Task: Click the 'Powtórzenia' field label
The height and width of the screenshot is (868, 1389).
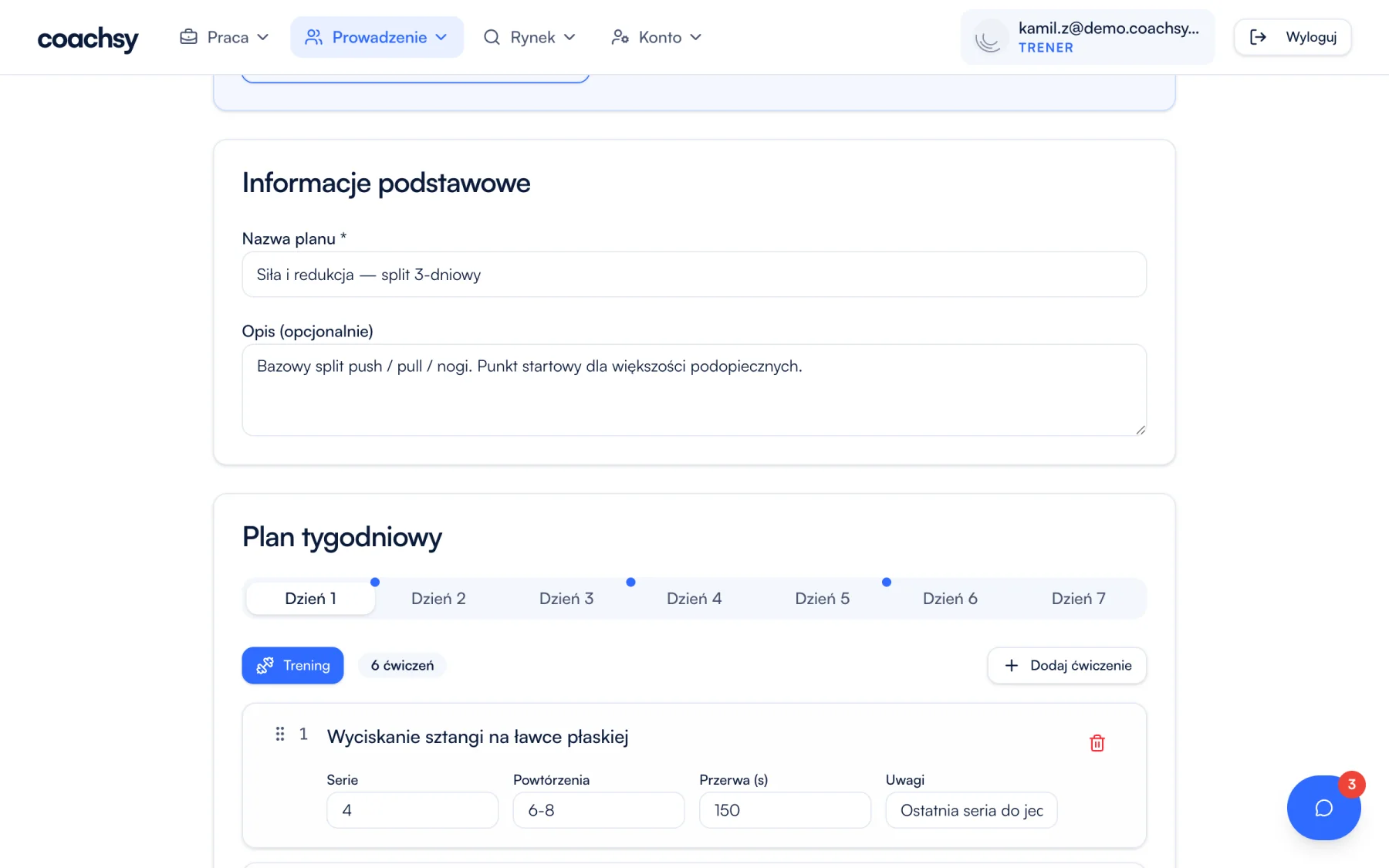Action: click(552, 780)
